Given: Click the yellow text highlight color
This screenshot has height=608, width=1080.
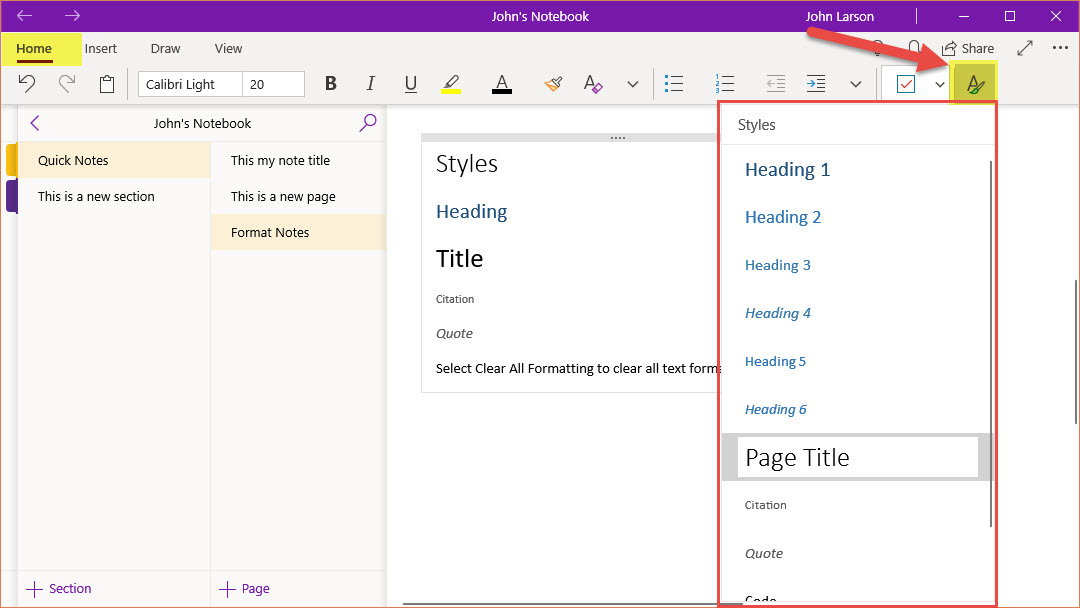Looking at the screenshot, I should click(451, 85).
